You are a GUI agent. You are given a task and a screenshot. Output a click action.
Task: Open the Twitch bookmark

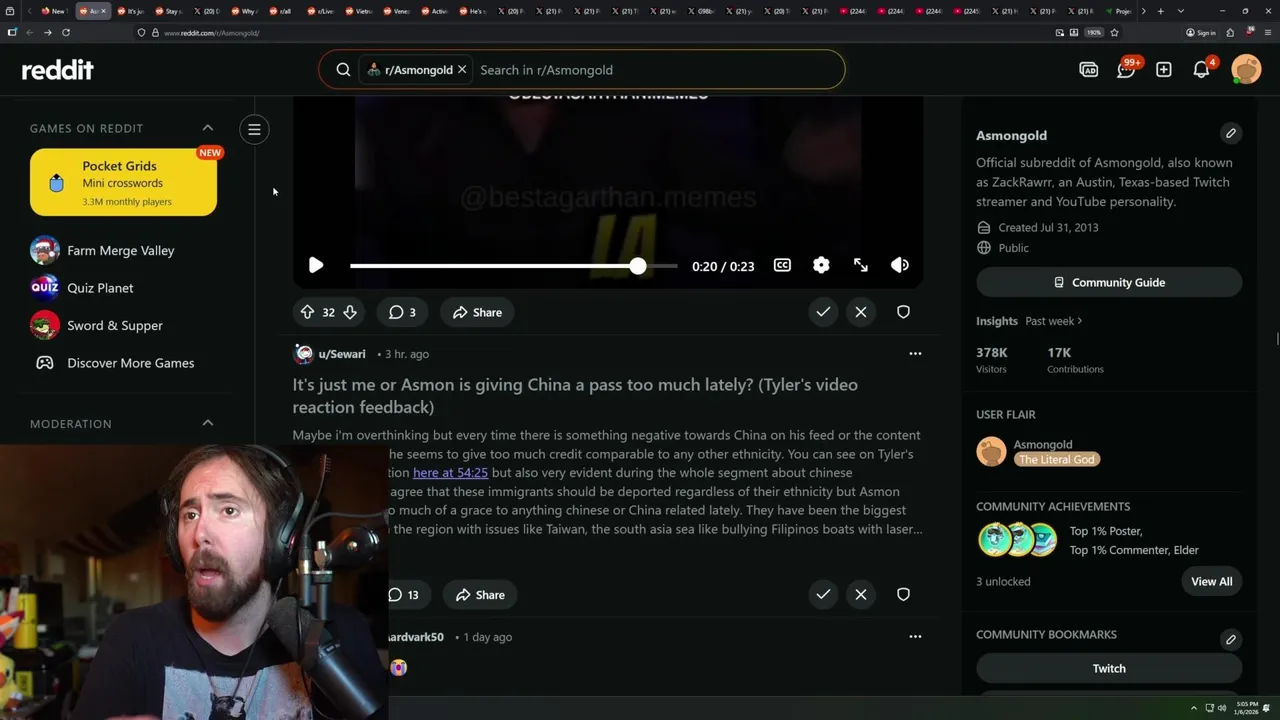(x=1109, y=668)
